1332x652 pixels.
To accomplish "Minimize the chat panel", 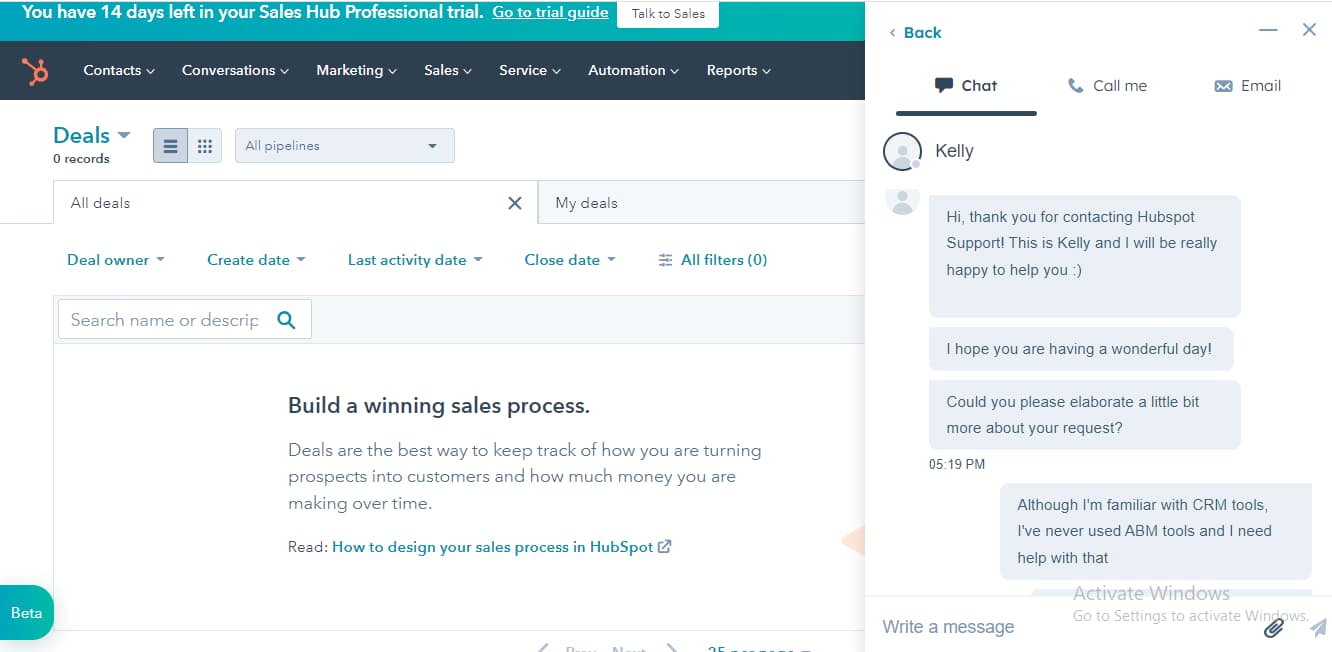I will 1268,31.
